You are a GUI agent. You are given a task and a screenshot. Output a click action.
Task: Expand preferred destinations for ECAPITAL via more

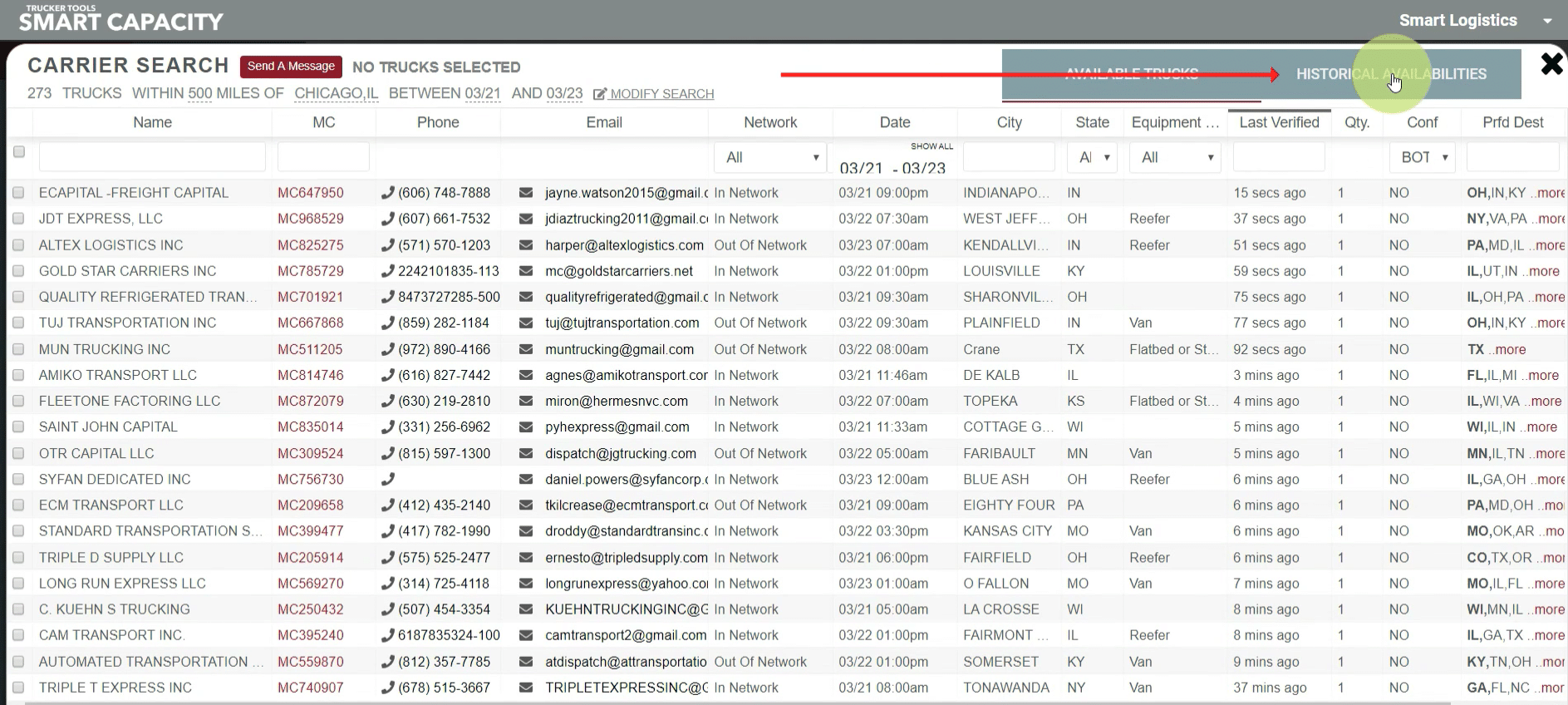pos(1551,193)
